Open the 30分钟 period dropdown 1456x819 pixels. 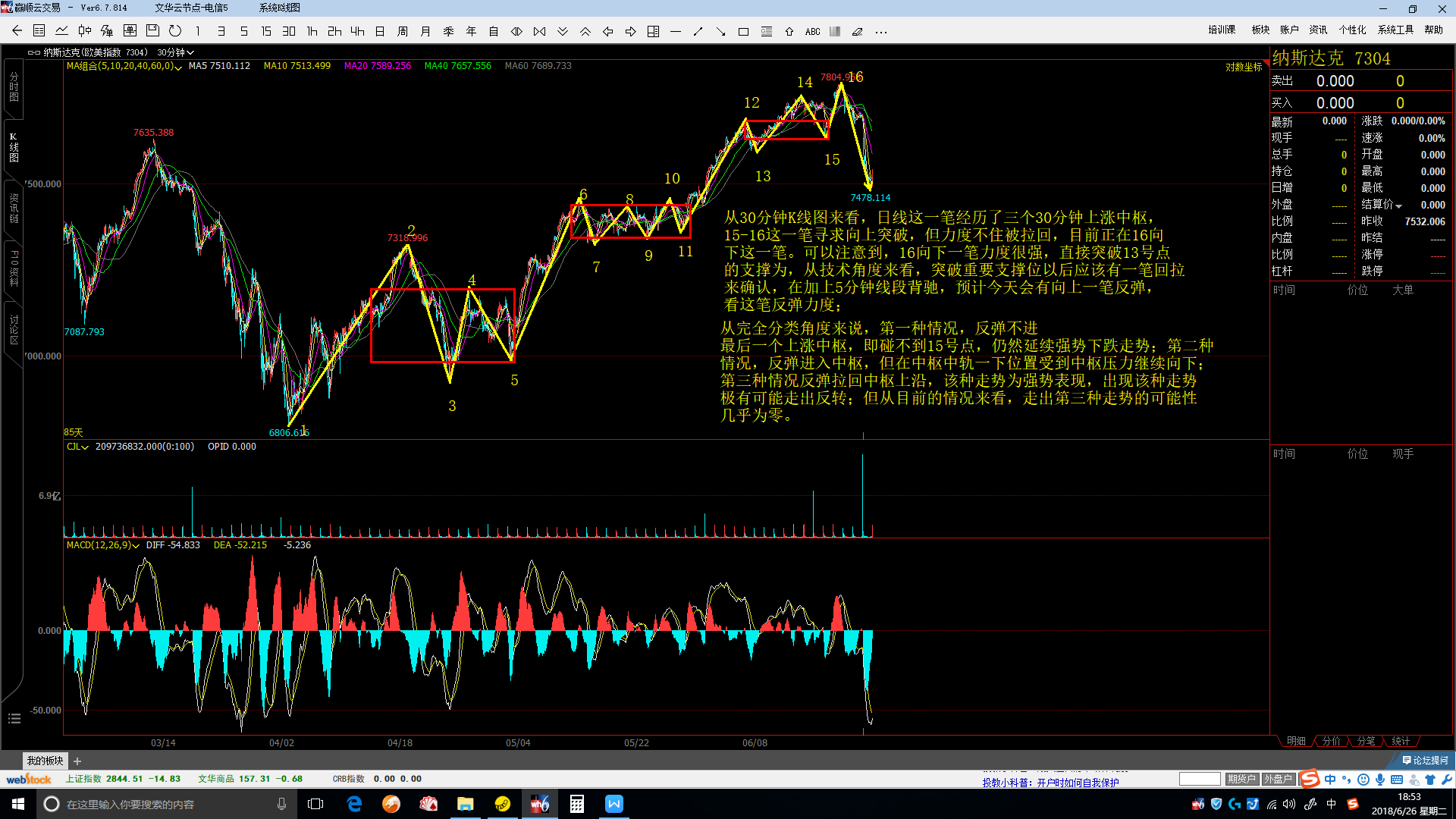click(176, 52)
